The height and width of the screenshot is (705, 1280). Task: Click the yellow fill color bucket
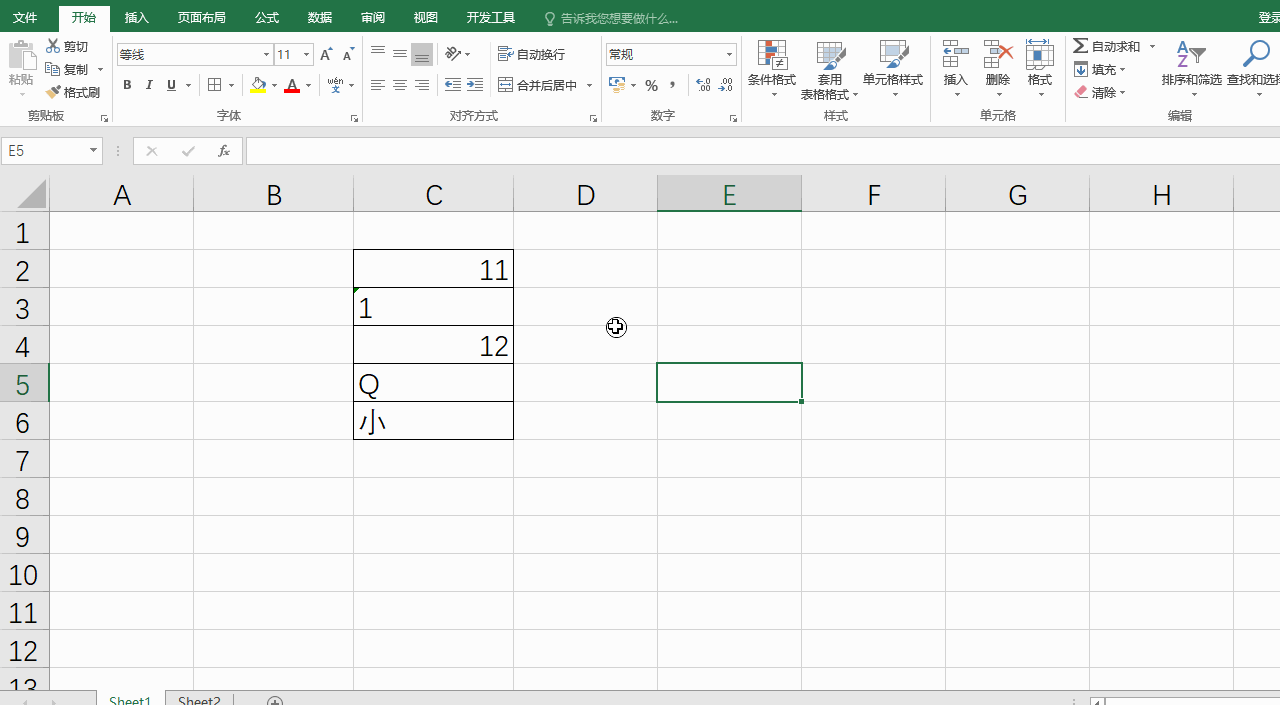[258, 86]
